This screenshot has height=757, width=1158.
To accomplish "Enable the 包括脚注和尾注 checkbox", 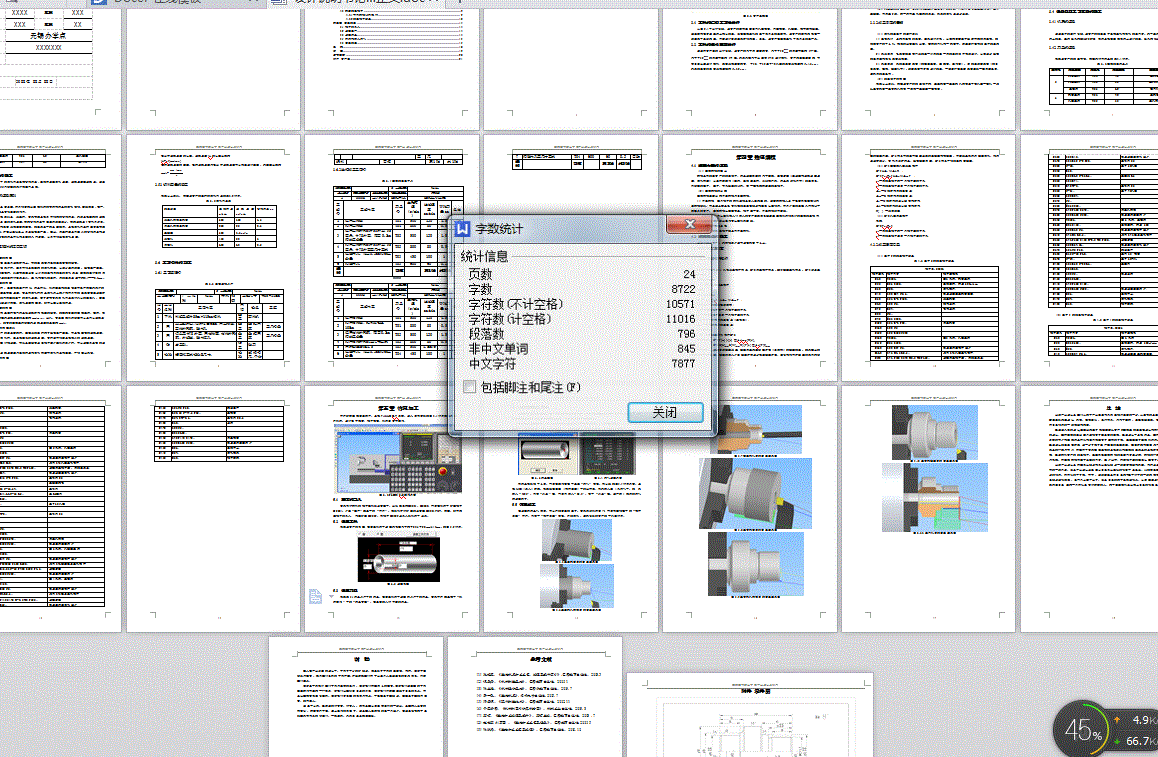I will (x=470, y=387).
